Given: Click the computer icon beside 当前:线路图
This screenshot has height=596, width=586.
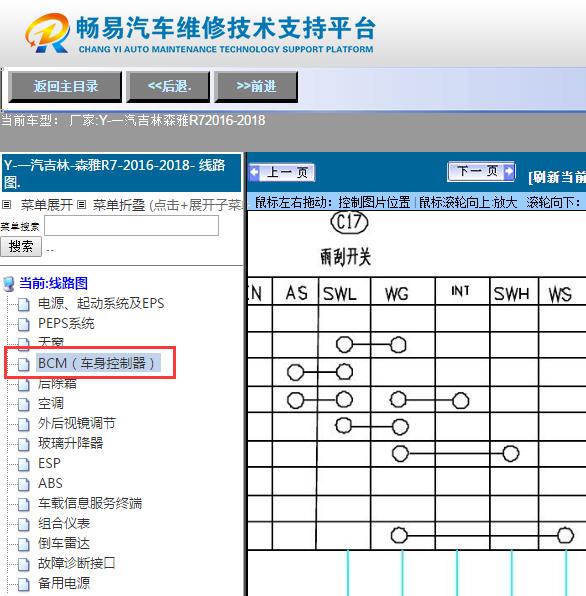Looking at the screenshot, I should 8,284.
